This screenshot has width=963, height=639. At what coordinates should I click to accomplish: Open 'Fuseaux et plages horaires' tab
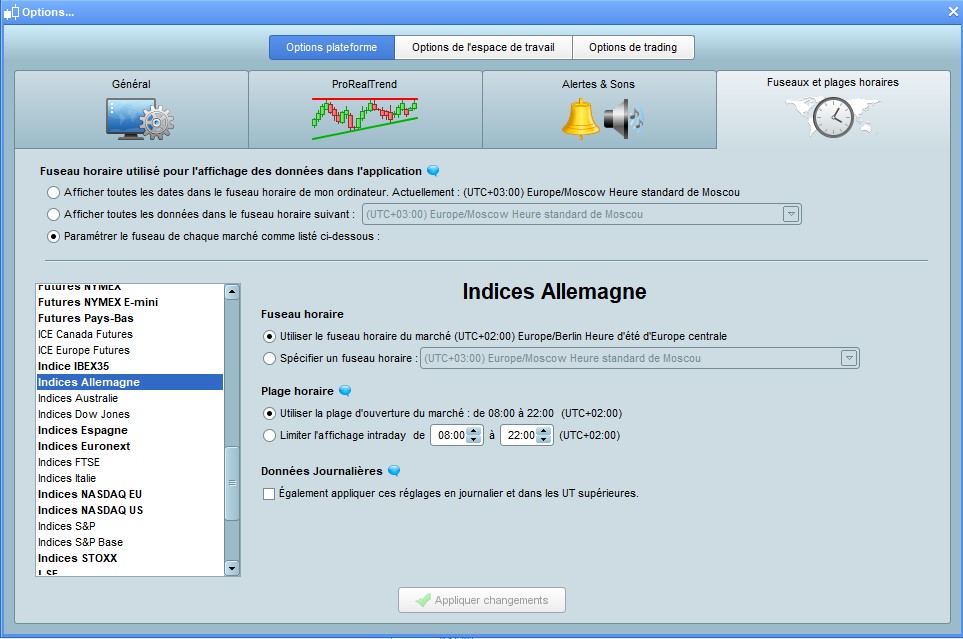(x=833, y=109)
